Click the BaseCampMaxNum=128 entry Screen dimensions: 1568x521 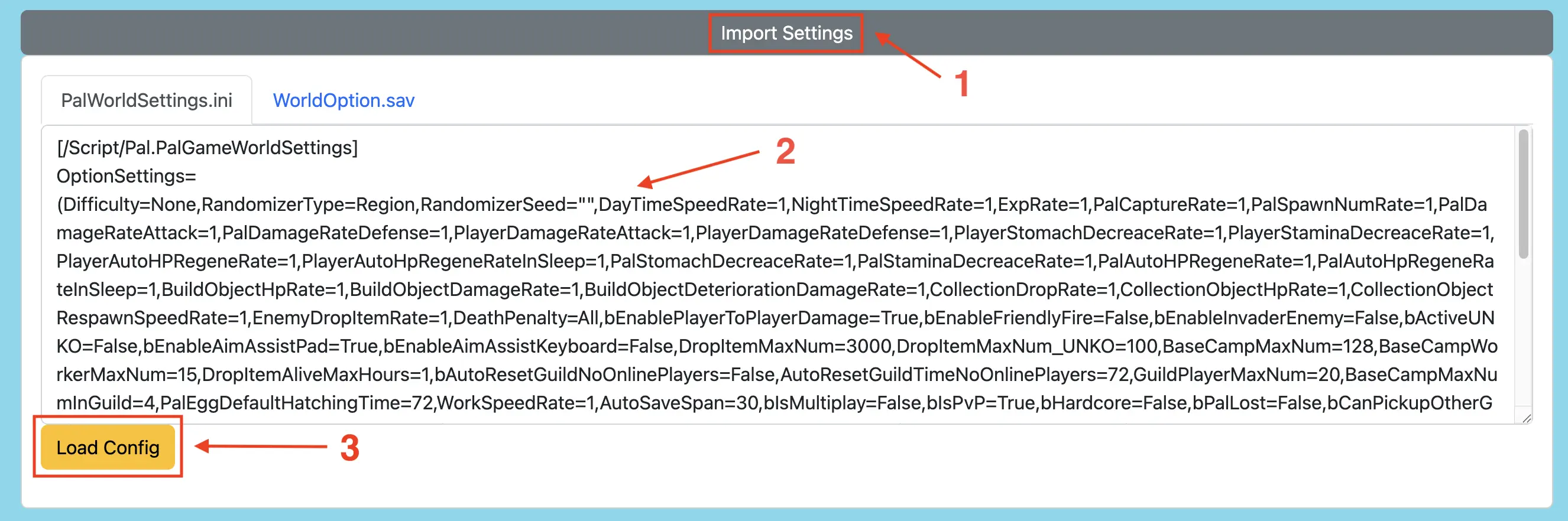[1267, 347]
